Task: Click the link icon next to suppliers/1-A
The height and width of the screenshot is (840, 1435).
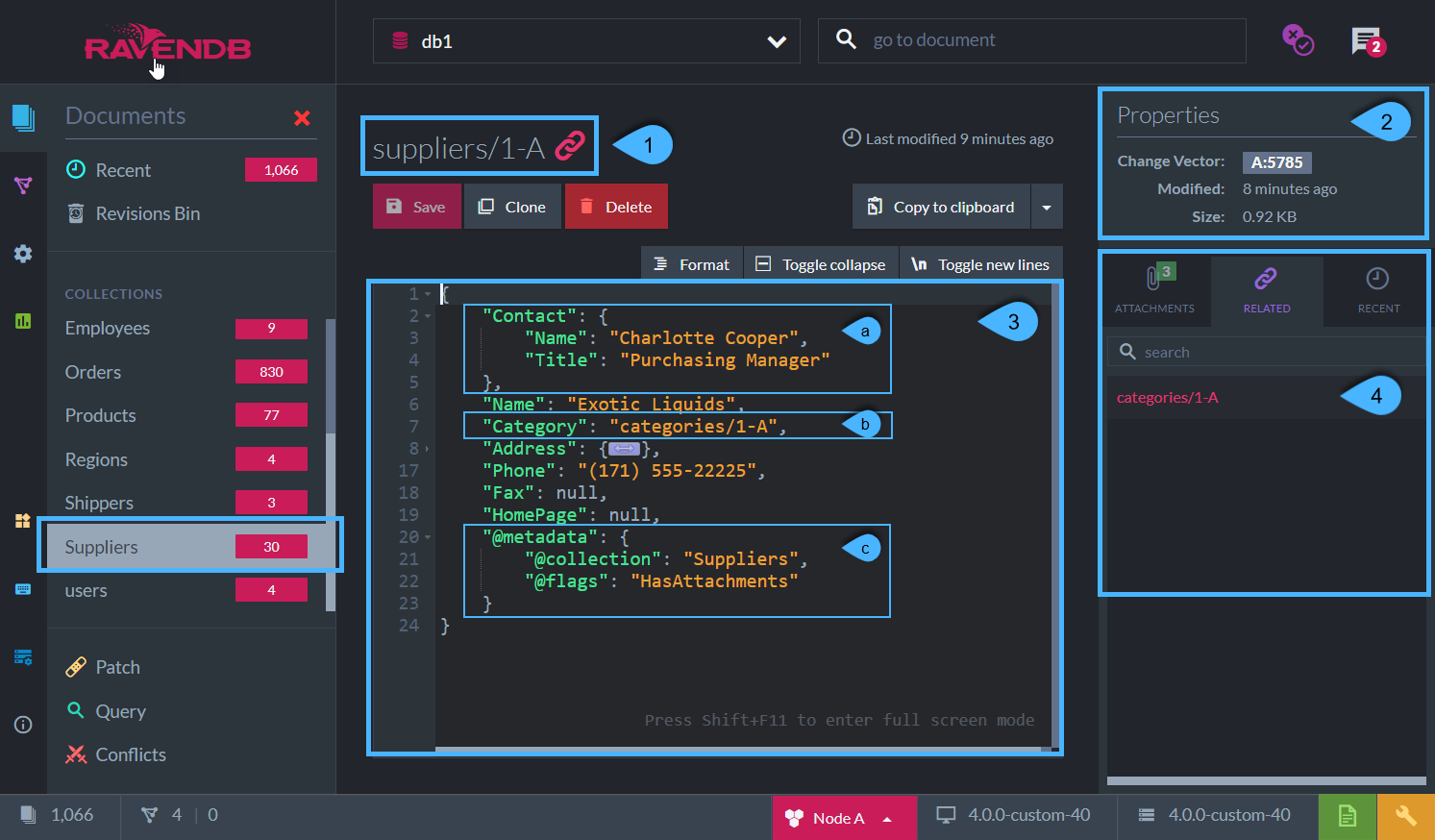Action: click(x=569, y=146)
